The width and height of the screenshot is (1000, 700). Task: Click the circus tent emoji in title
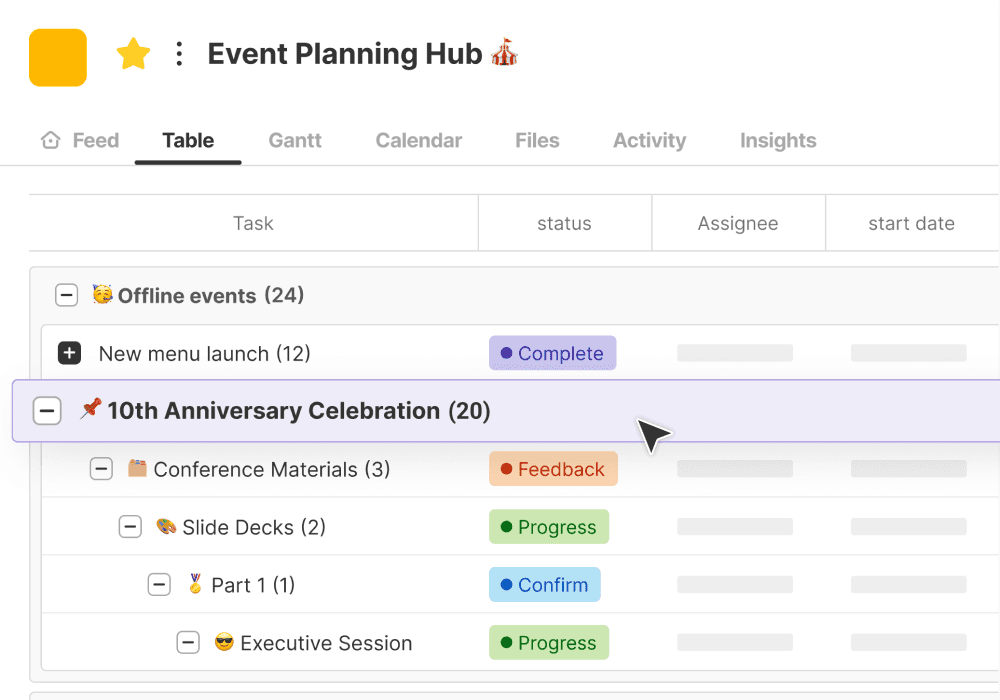click(x=504, y=53)
